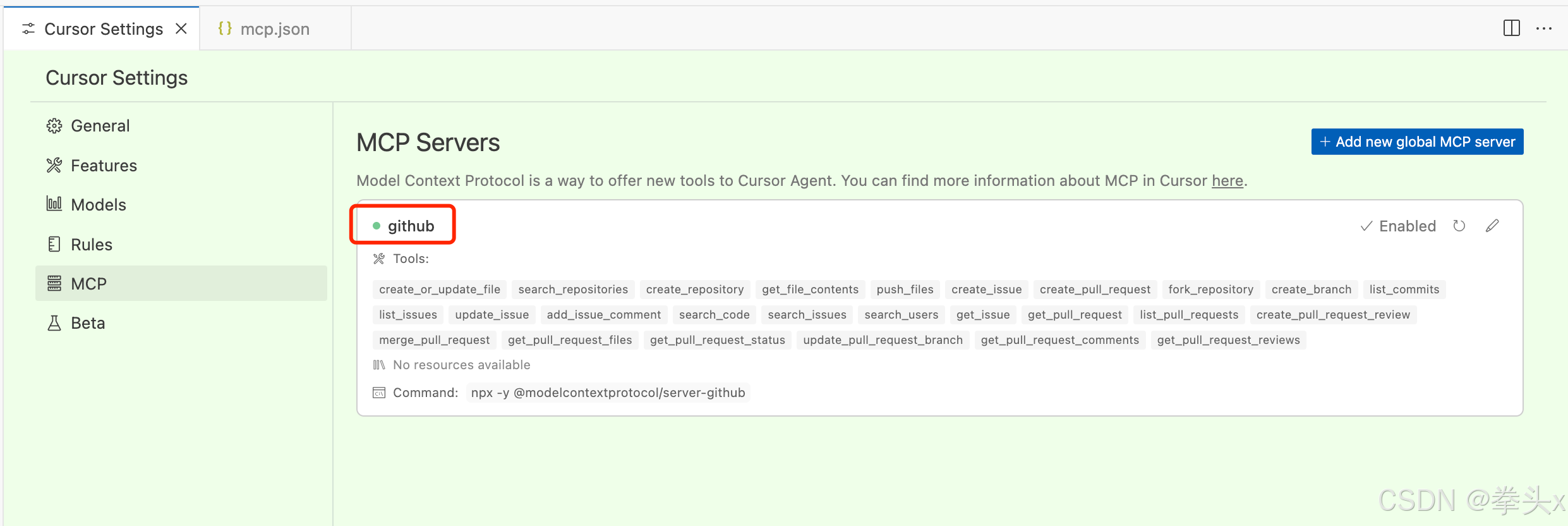Click the list_issues tool tag
The image size is (1568, 526).
coord(408,315)
